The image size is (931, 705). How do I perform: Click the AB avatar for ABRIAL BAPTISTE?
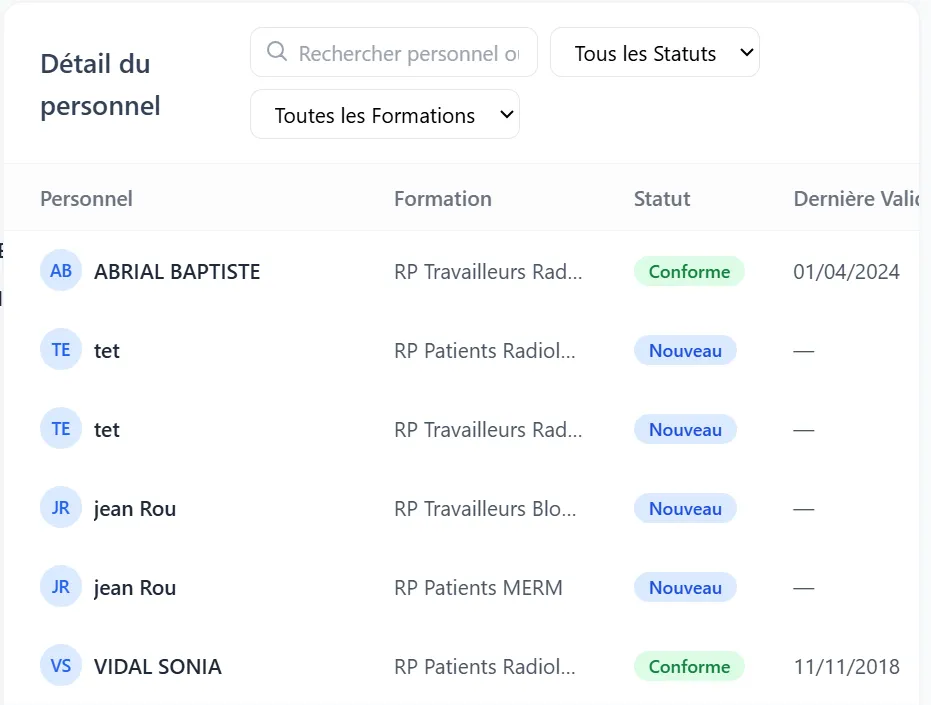[x=61, y=270]
